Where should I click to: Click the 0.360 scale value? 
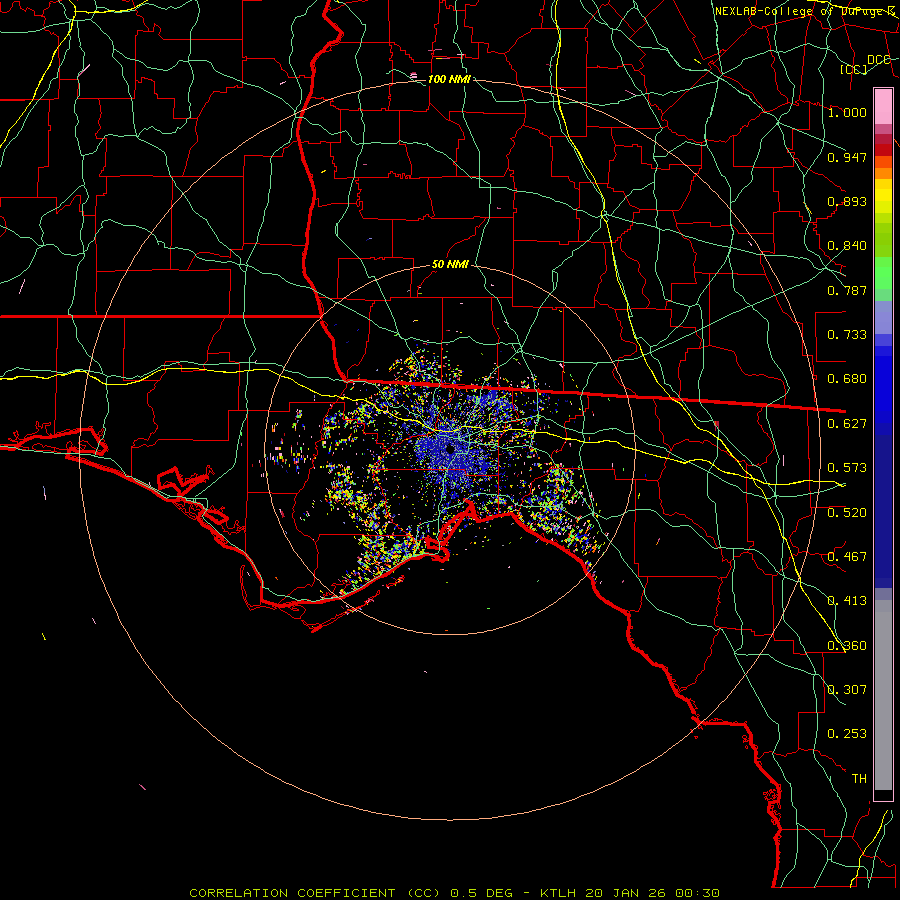click(847, 646)
